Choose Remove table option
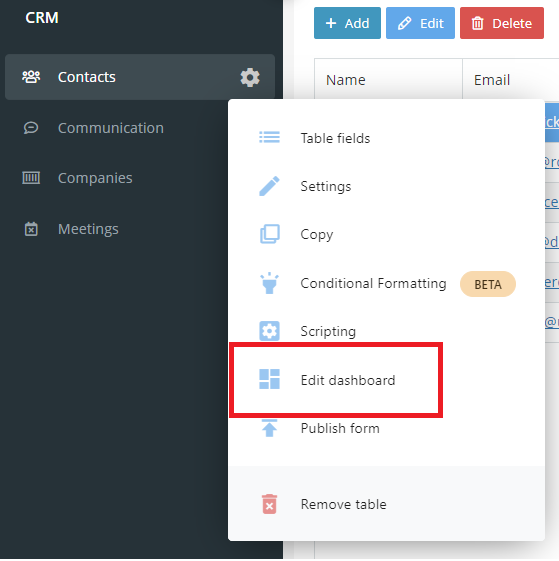The height and width of the screenshot is (561, 559). tap(387, 504)
